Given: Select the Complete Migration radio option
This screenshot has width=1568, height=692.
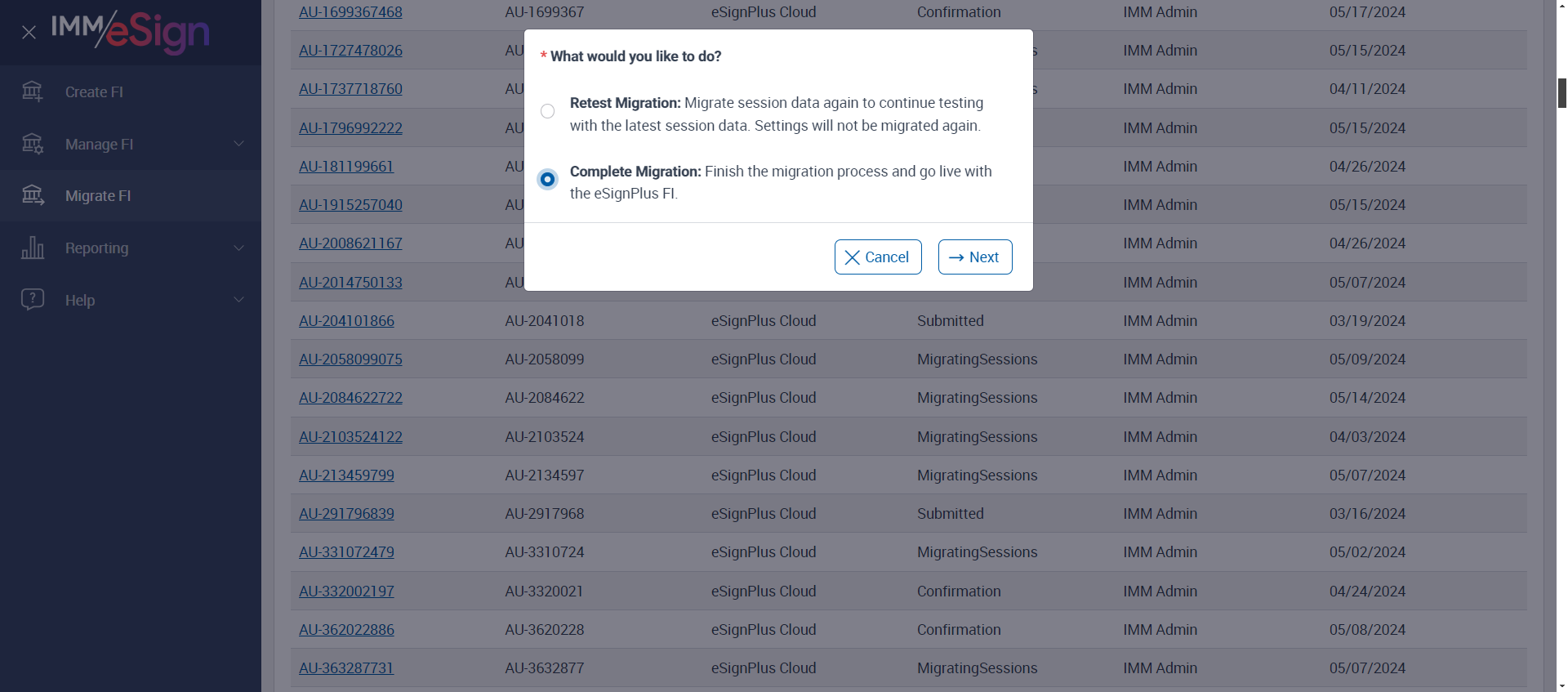Looking at the screenshot, I should (547, 179).
